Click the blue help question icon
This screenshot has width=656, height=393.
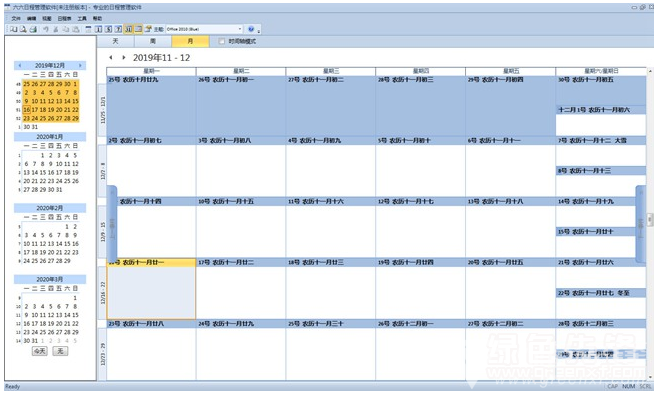tap(251, 29)
